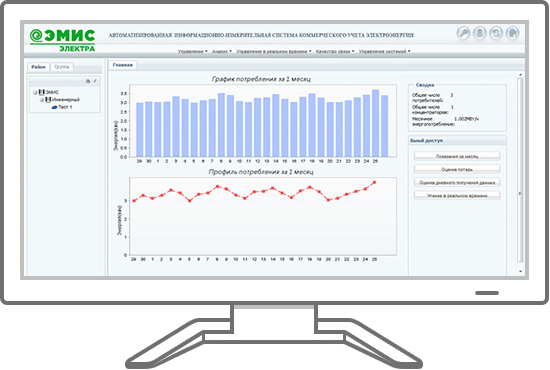Collapse the Инженерный tree node
Screen dimensions: 550x370
[41, 100]
